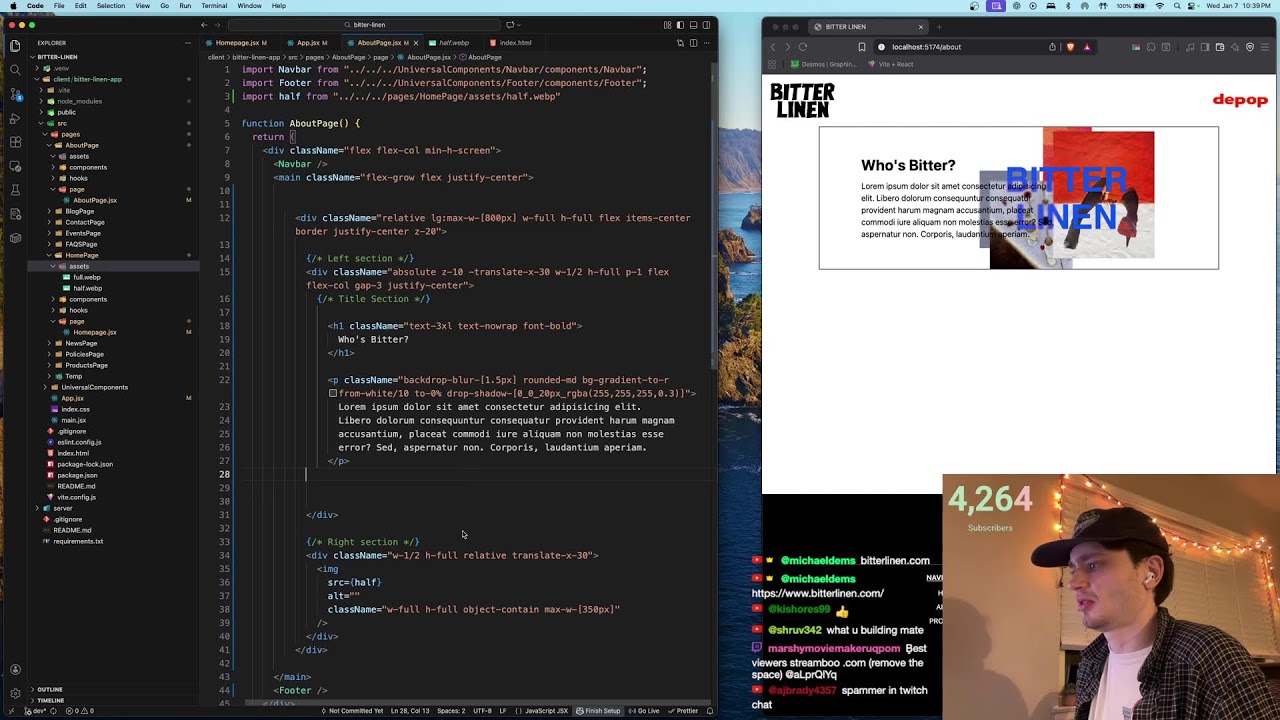Open Spotlight search in macOS menu bar
This screenshot has height=720, width=1280.
pos(1178,6)
